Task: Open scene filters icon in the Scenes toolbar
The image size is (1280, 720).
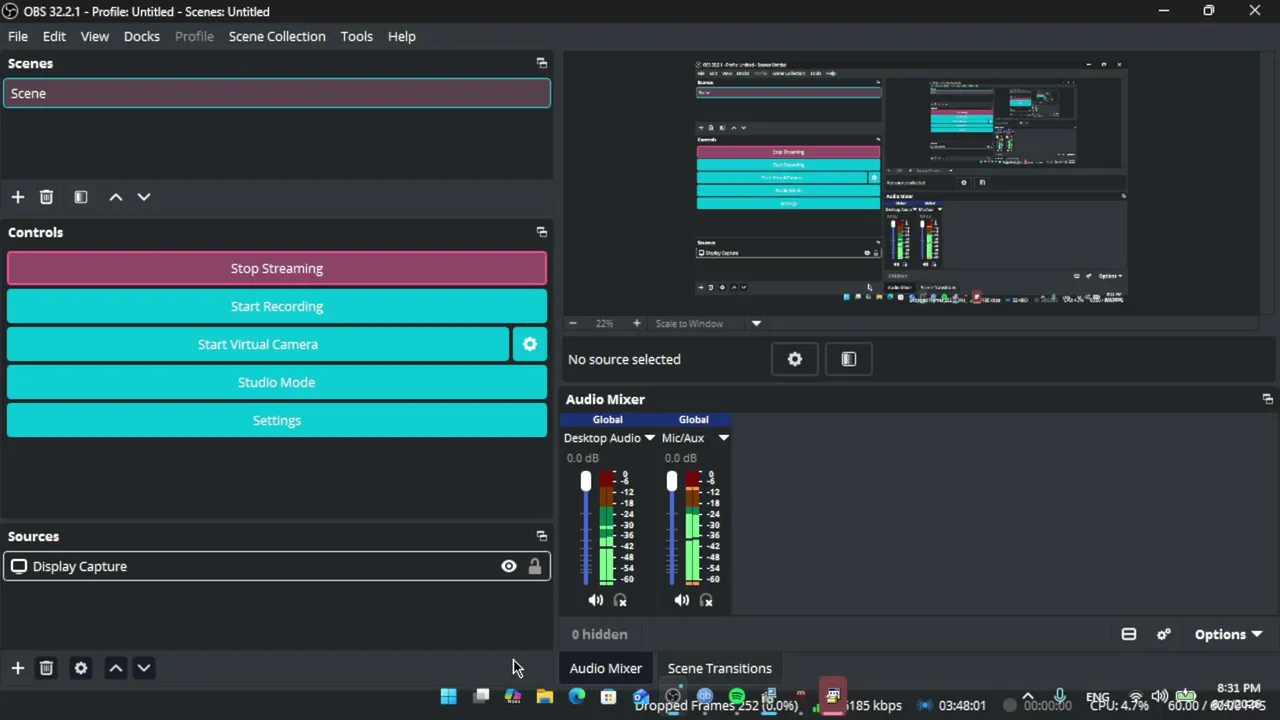Action: (x=81, y=197)
